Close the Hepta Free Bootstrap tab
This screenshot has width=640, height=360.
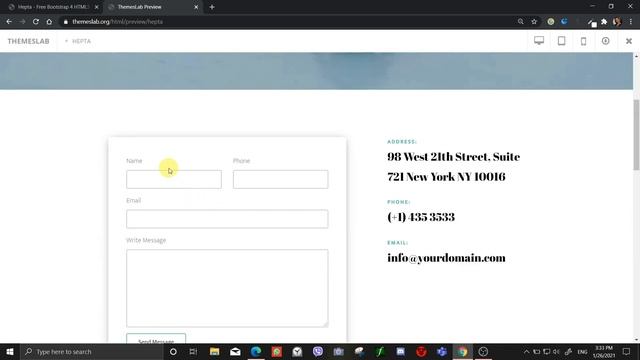pyautogui.click(x=97, y=7)
